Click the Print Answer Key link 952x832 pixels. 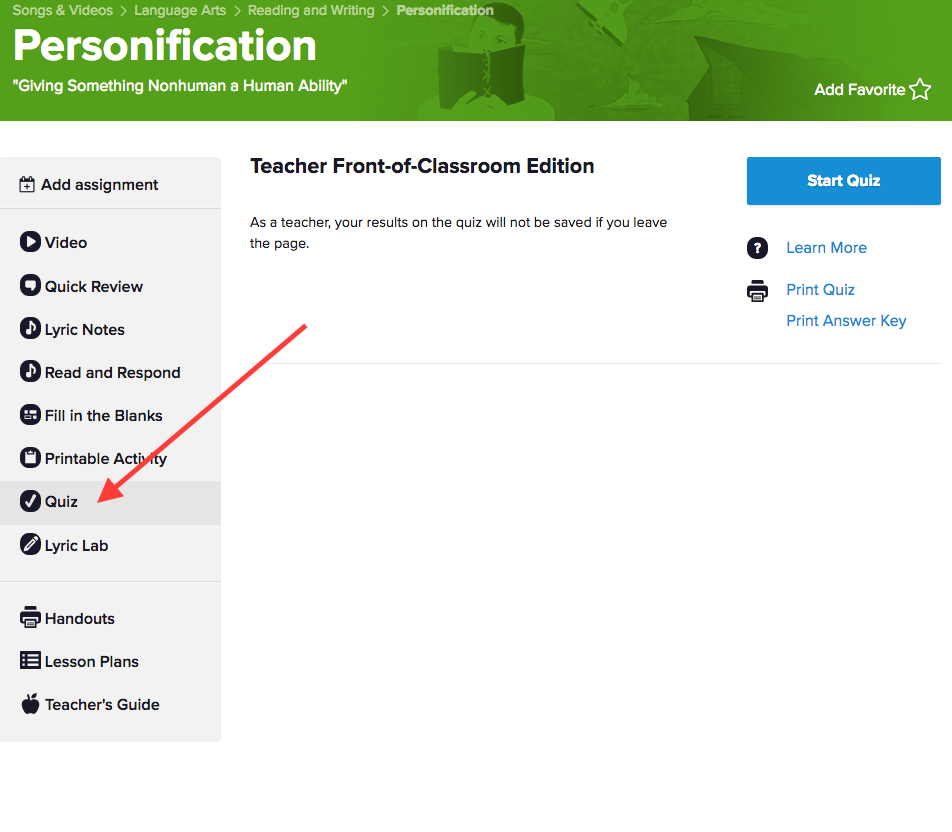pos(846,321)
